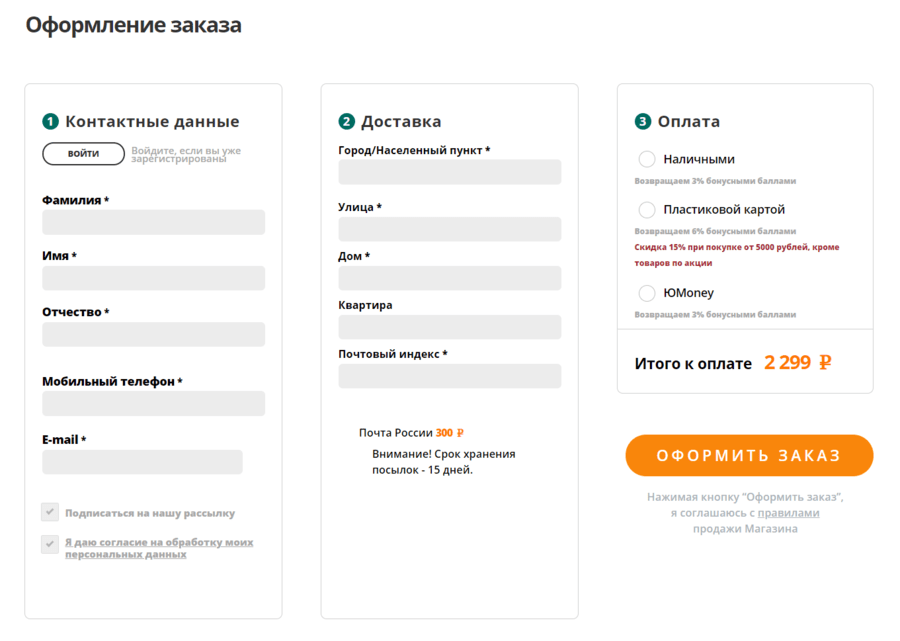Click the Город/Населенный пункт field
This screenshot has width=900, height=641.
tap(449, 172)
